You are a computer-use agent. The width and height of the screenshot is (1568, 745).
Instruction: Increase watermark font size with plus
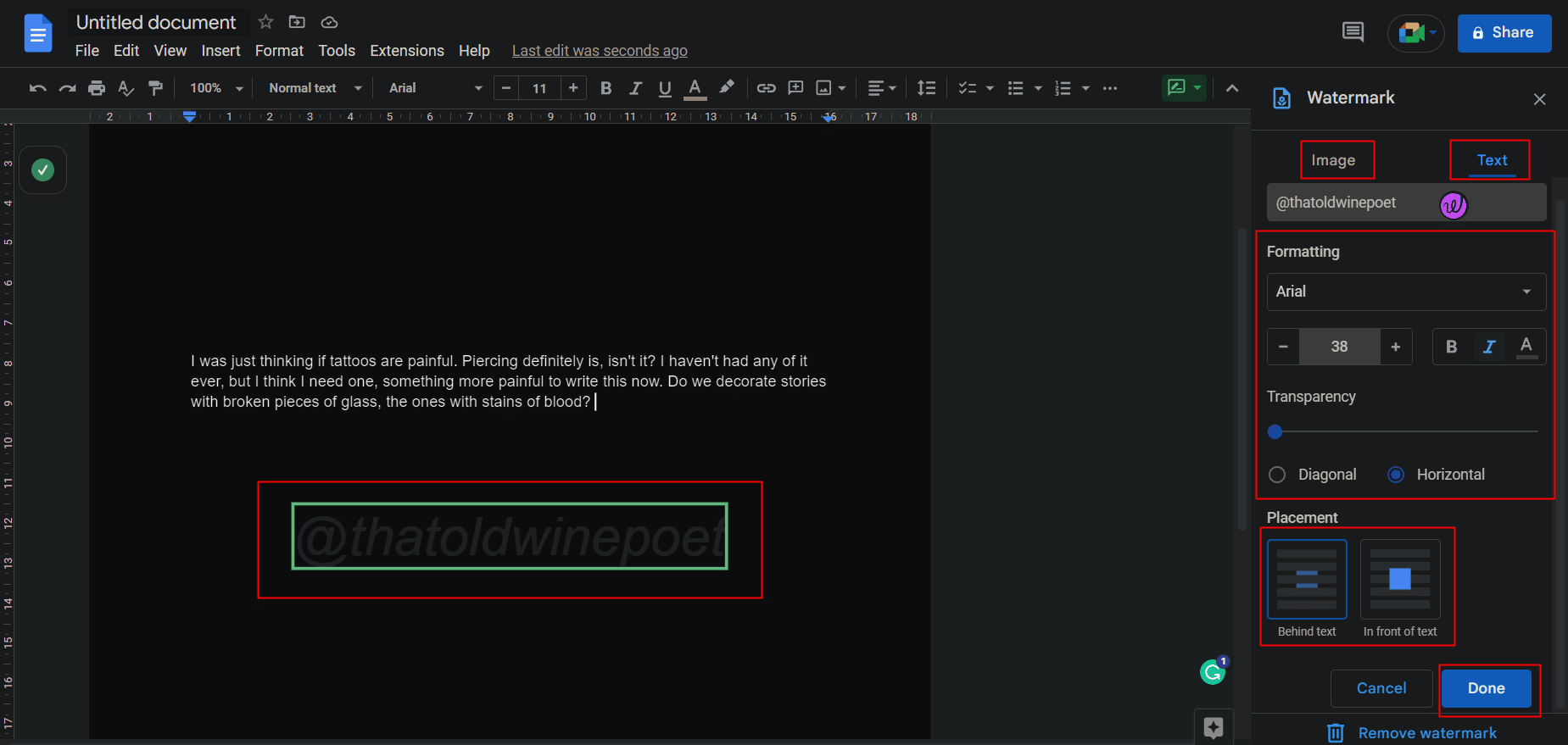tap(1396, 347)
